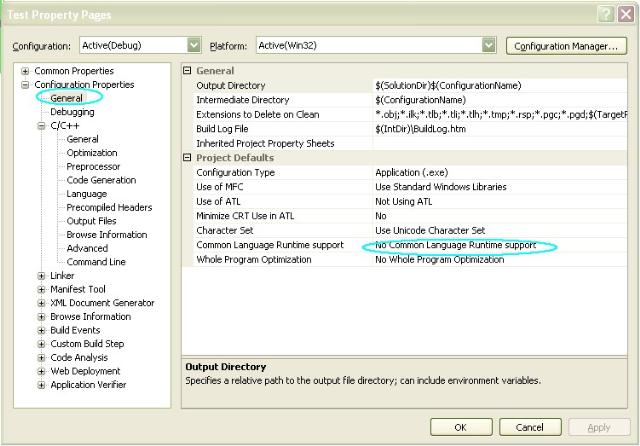
Task: Open the Platform dropdown showing Active(Win32)
Action: (376, 45)
